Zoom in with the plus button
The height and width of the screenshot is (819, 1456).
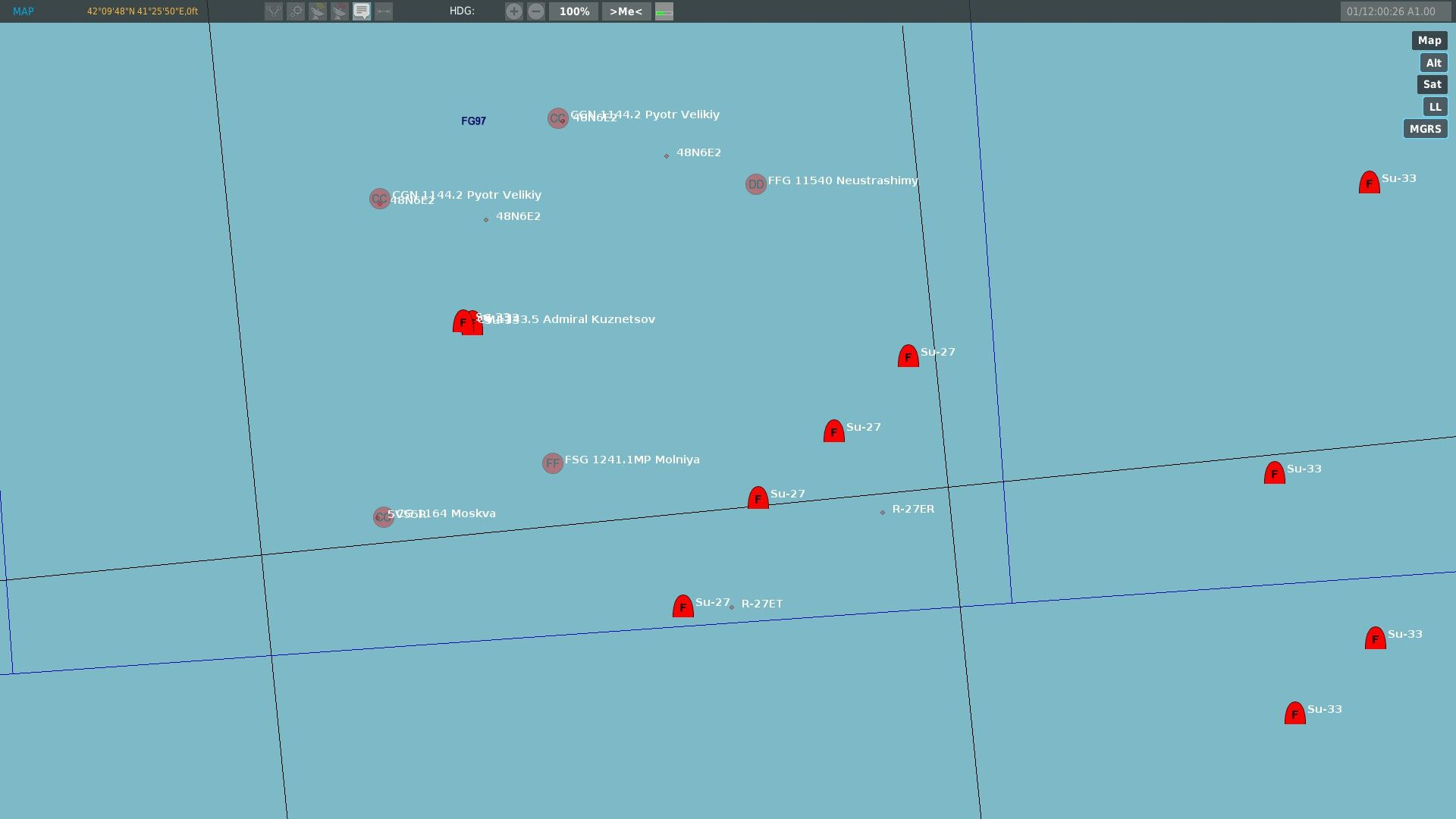tap(514, 11)
